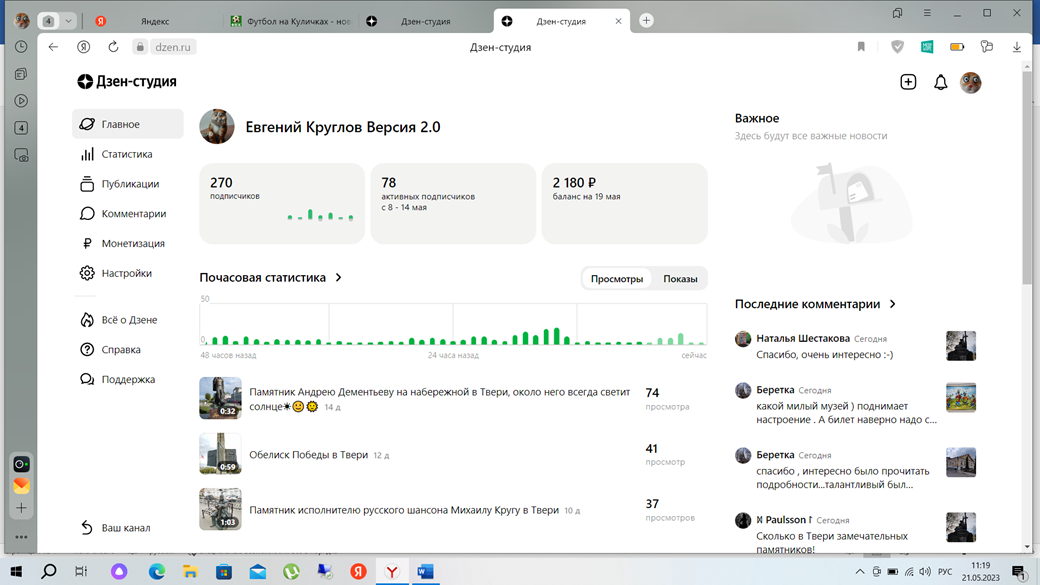Open Windows taskbar search

(x=48, y=571)
